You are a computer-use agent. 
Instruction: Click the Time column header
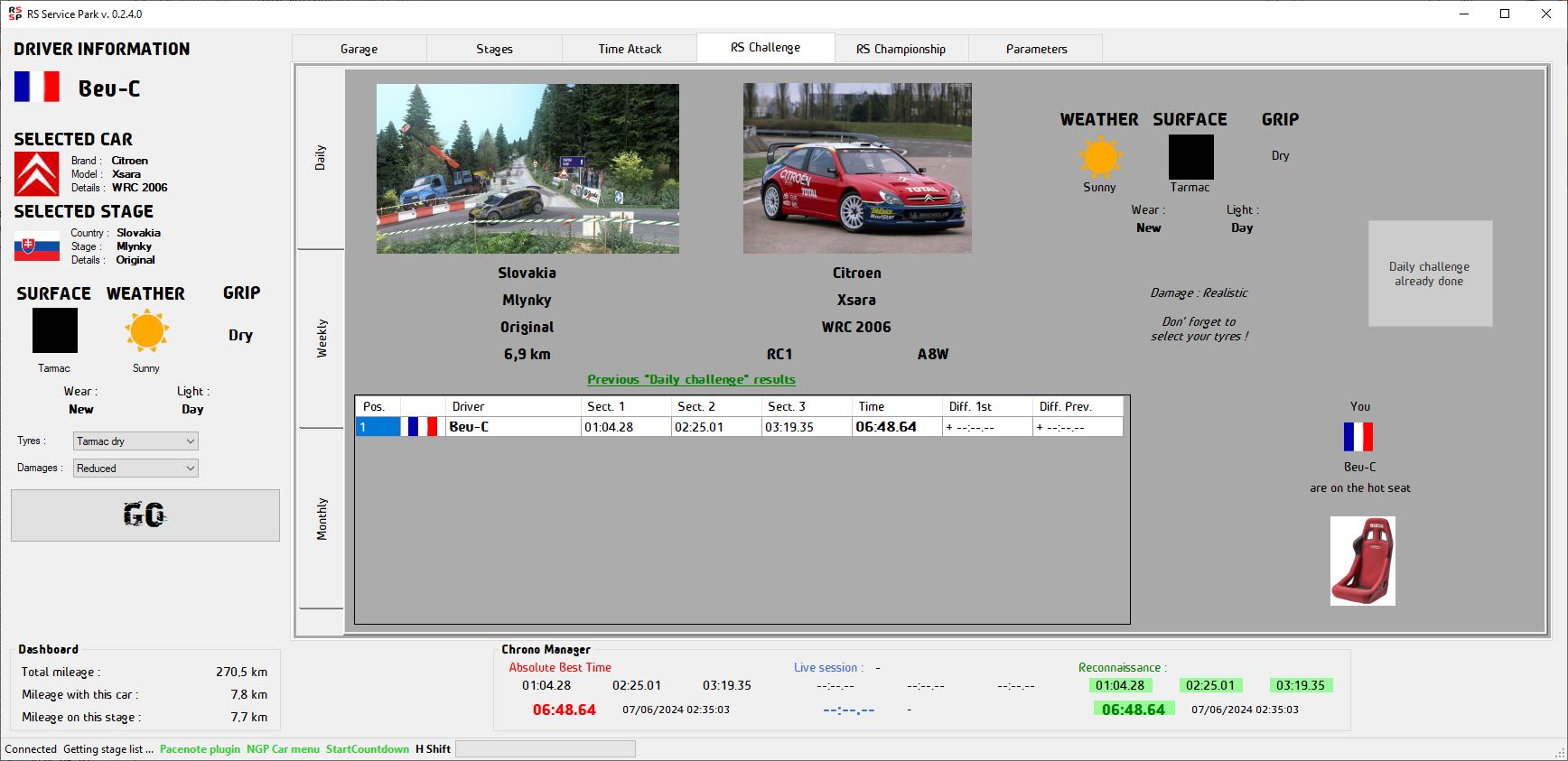pyautogui.click(x=897, y=406)
